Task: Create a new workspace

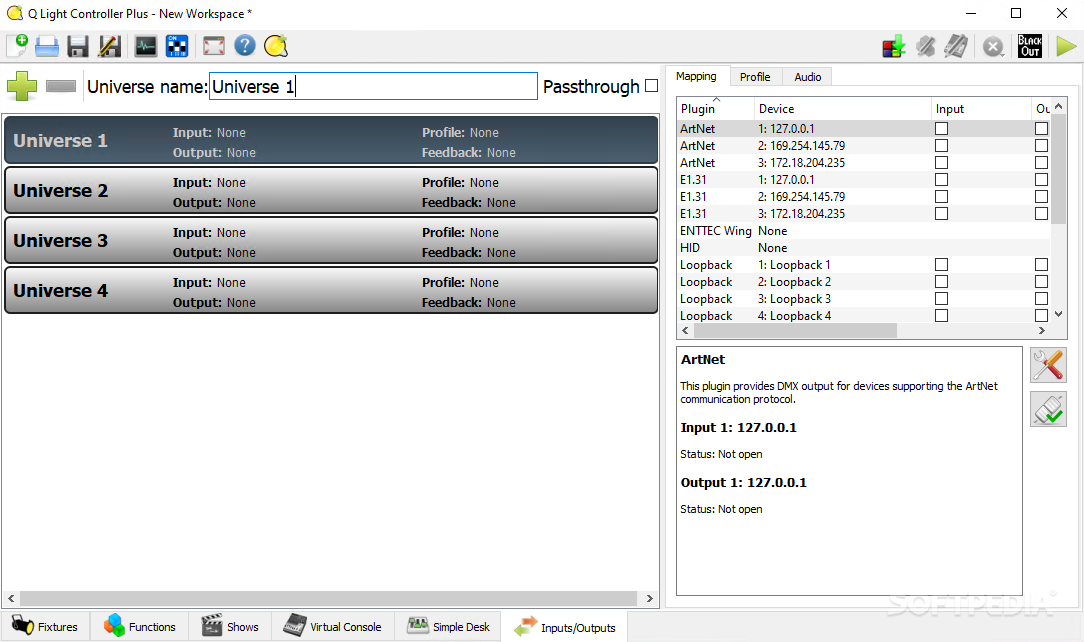Action: coord(17,46)
